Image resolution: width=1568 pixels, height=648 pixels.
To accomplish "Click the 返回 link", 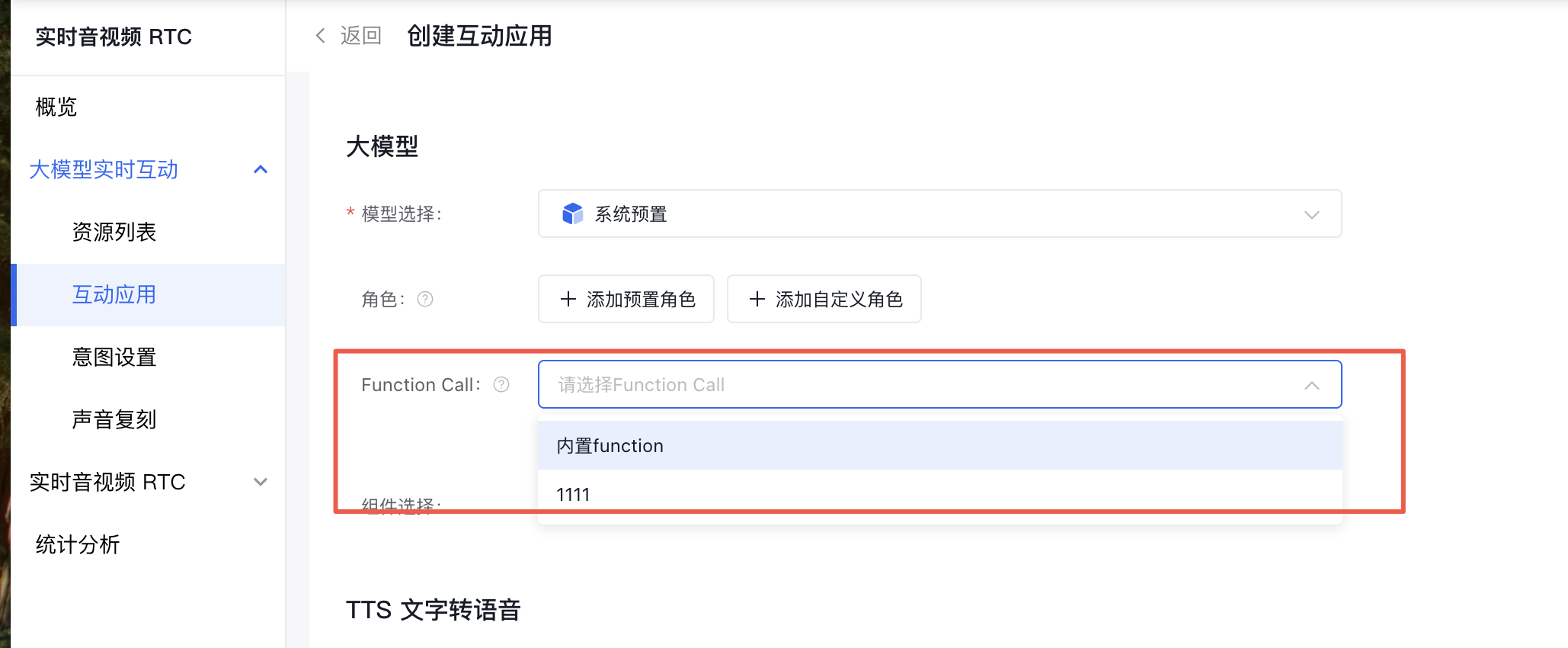I will point(360,36).
